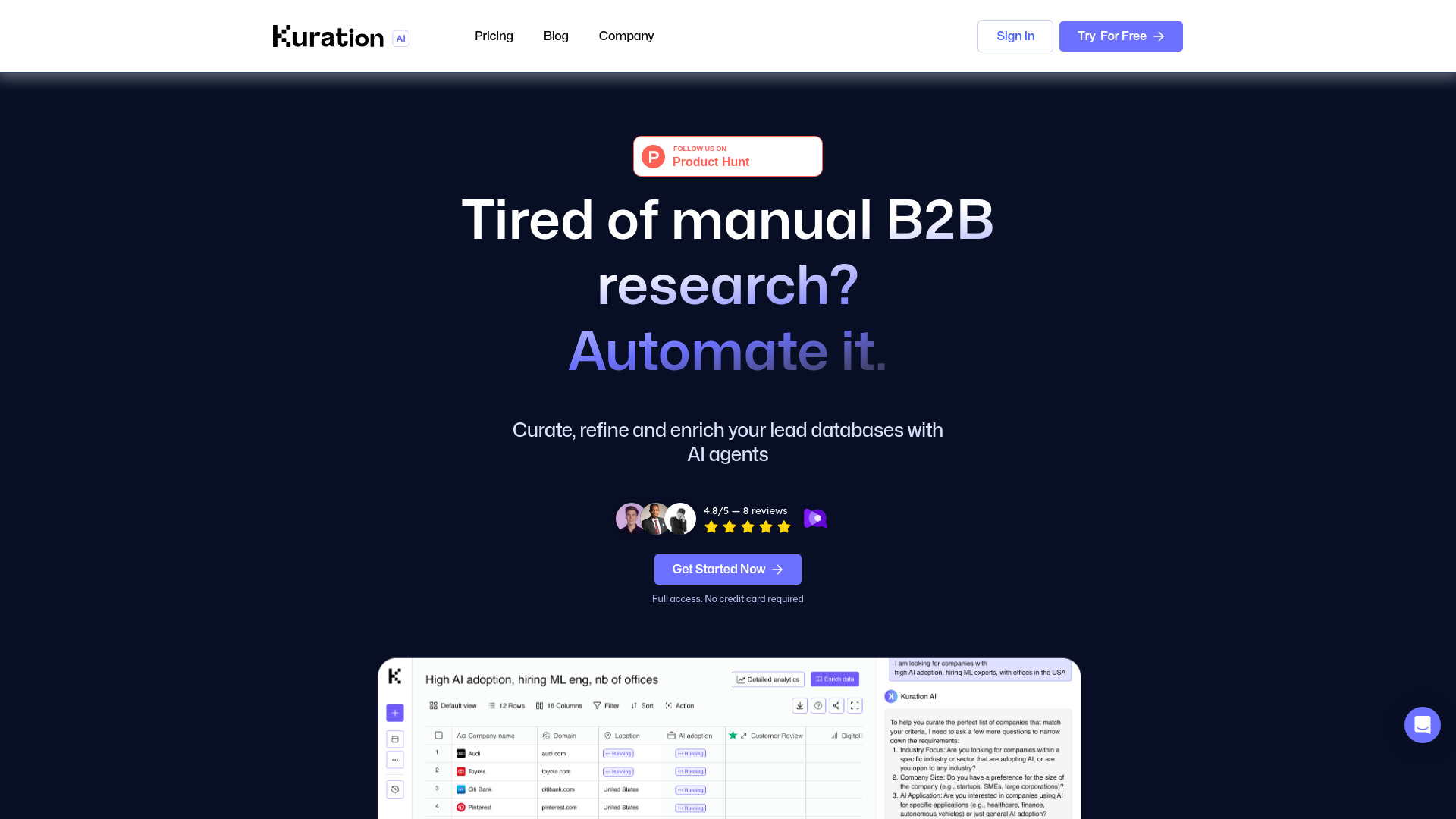Click the chat support bubble icon
Screen dimensions: 1456x819
click(x=1422, y=725)
